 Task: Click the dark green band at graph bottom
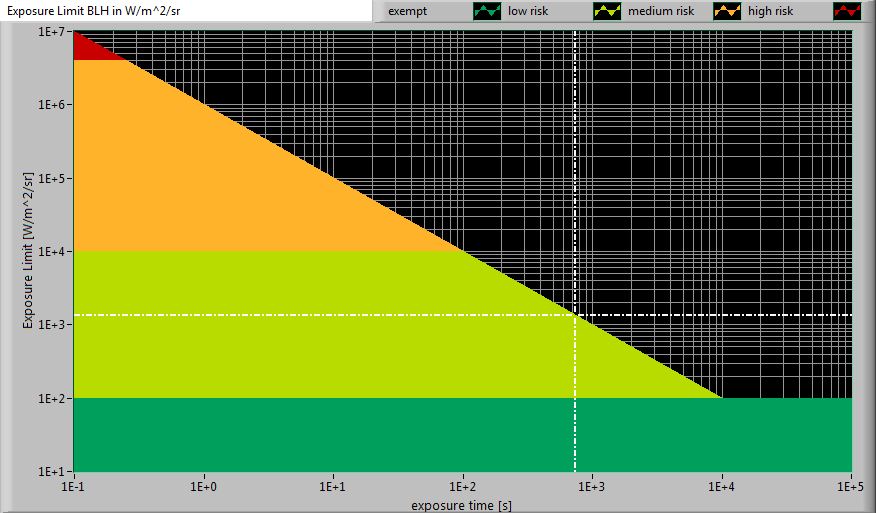(400, 435)
